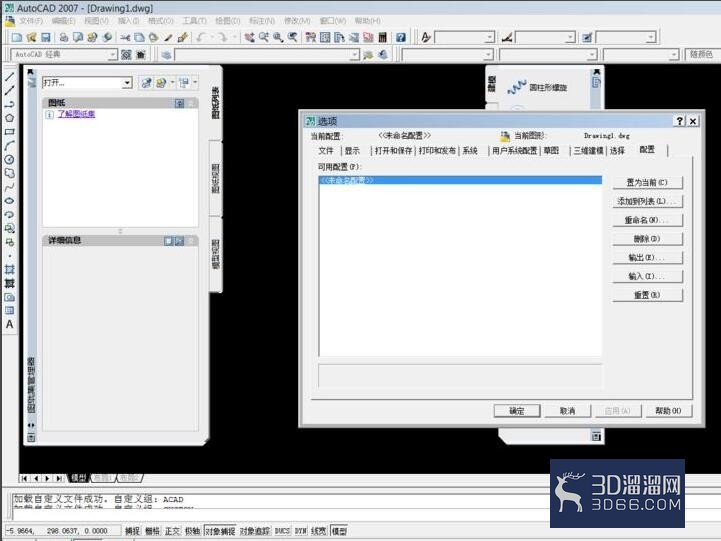Viewport: 721px width, 541px height.
Task: Toggle 极轴 polar tracking in status bar
Action: 193,531
